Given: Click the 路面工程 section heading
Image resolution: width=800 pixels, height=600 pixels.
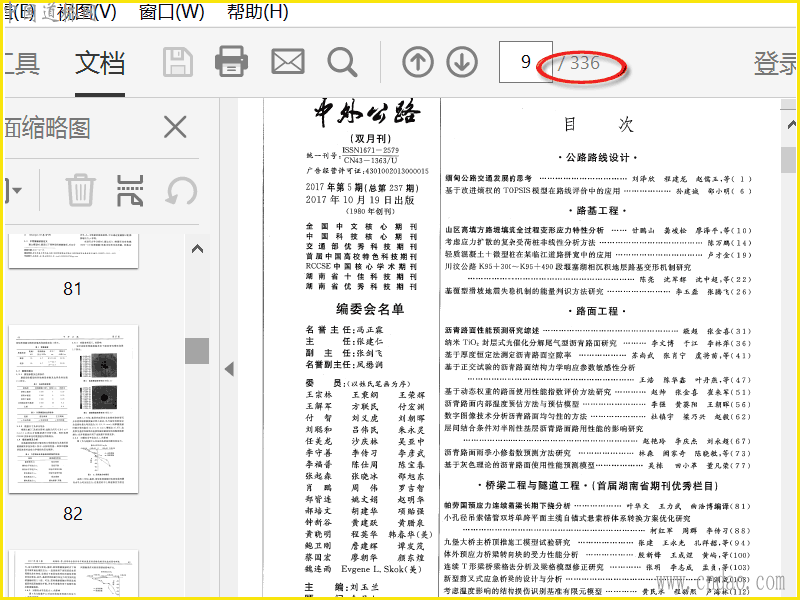Looking at the screenshot, I should pyautogui.click(x=597, y=311).
